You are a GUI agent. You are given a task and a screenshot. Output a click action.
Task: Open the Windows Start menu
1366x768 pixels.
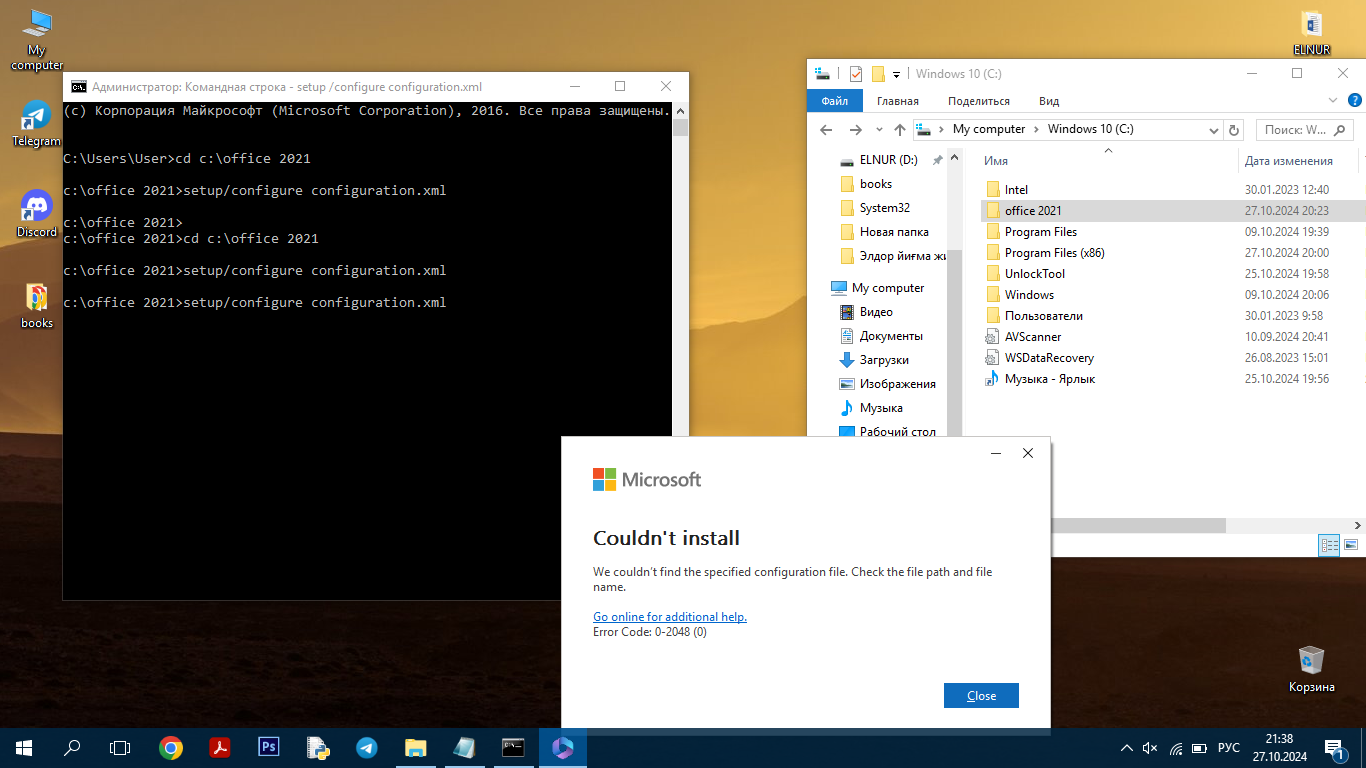(x=24, y=747)
